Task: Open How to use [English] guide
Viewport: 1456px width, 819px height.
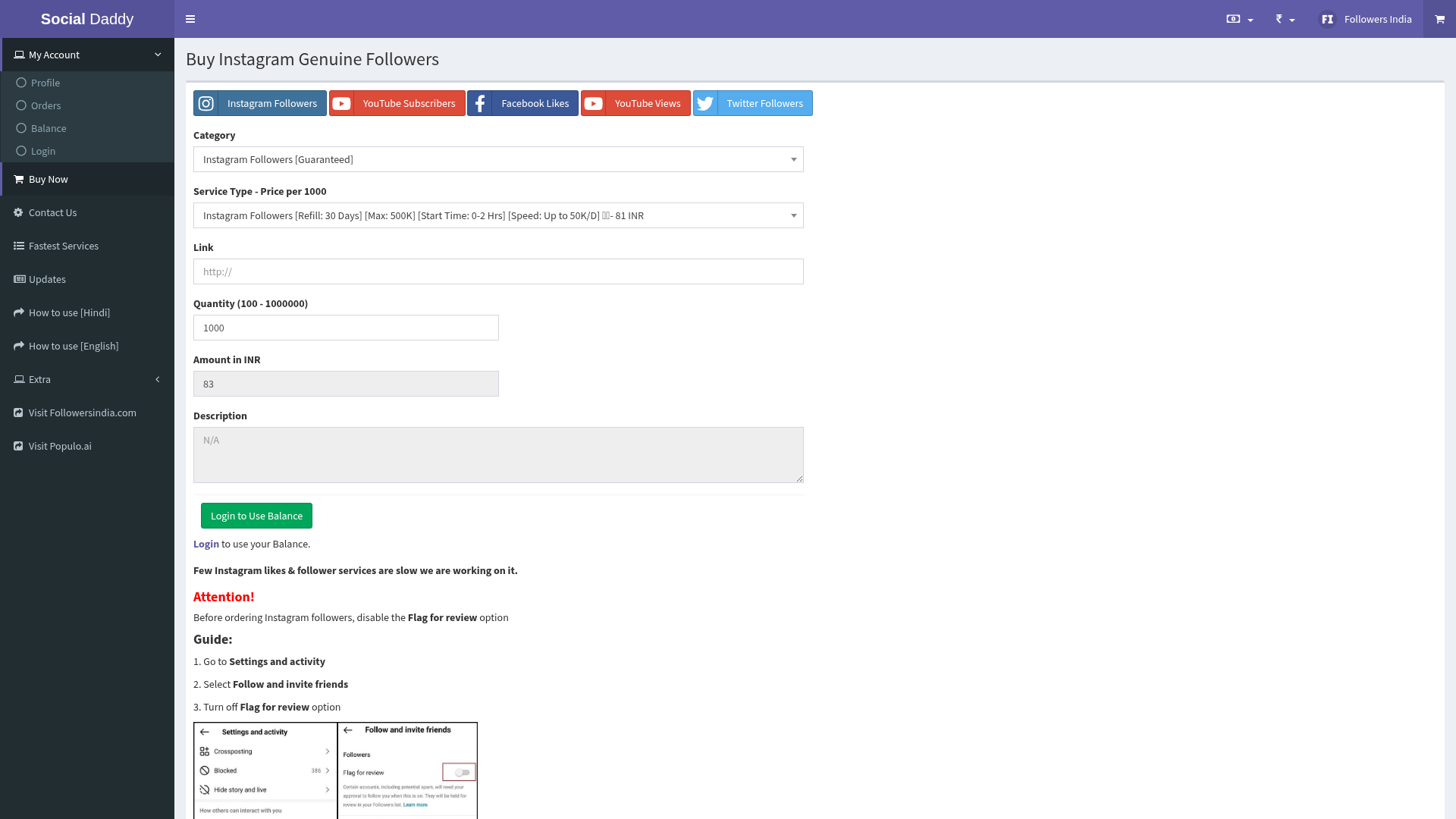Action: click(x=87, y=346)
